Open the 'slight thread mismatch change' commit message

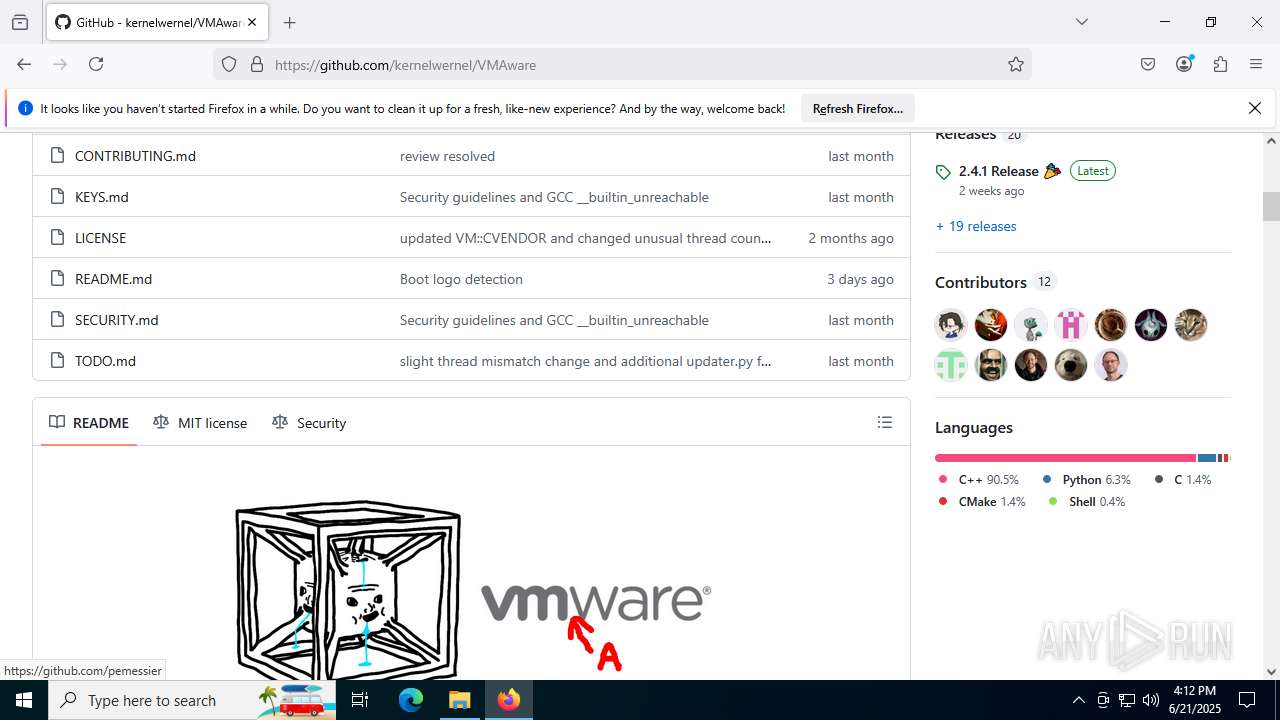tap(585, 361)
